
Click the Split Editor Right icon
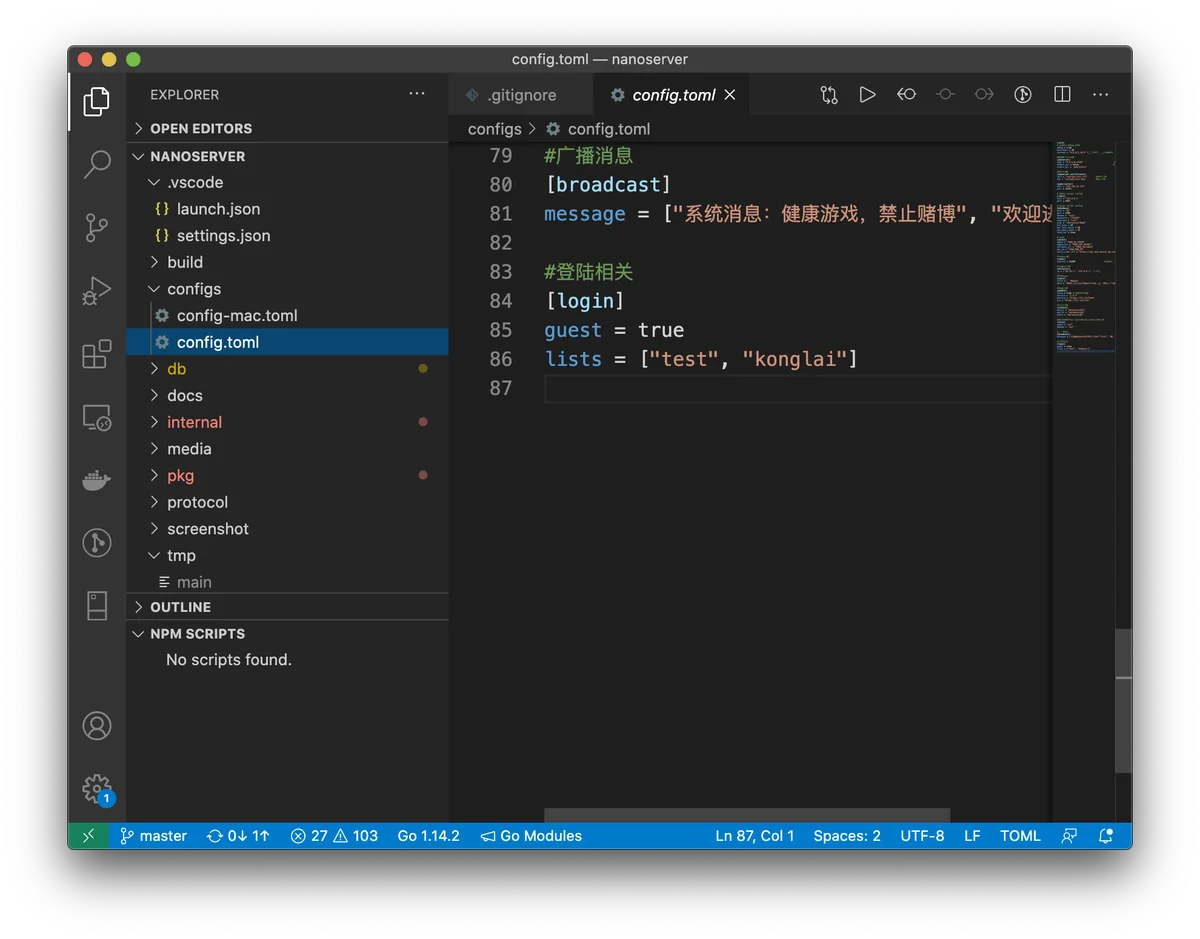click(1062, 94)
